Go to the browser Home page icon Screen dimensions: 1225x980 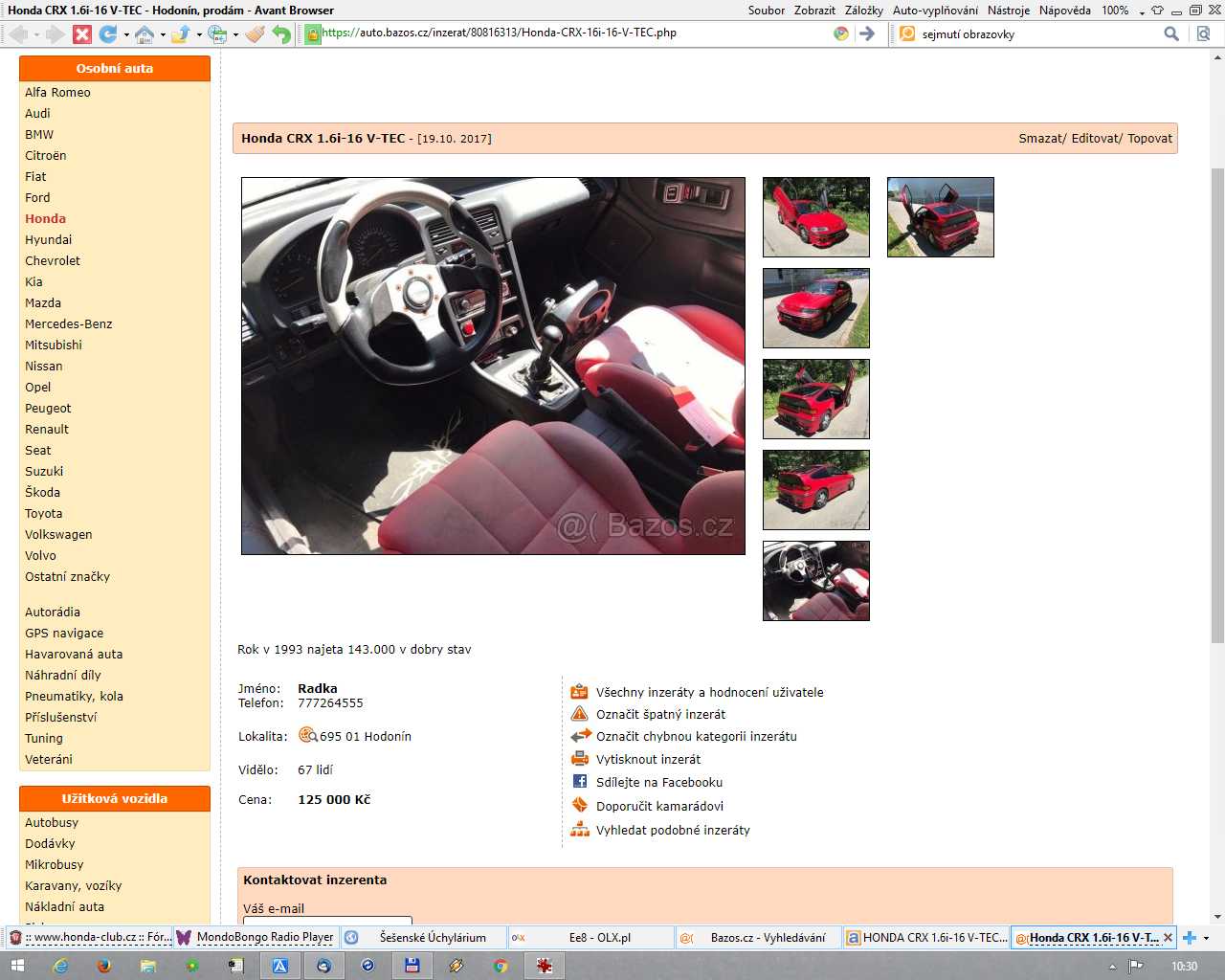click(145, 34)
